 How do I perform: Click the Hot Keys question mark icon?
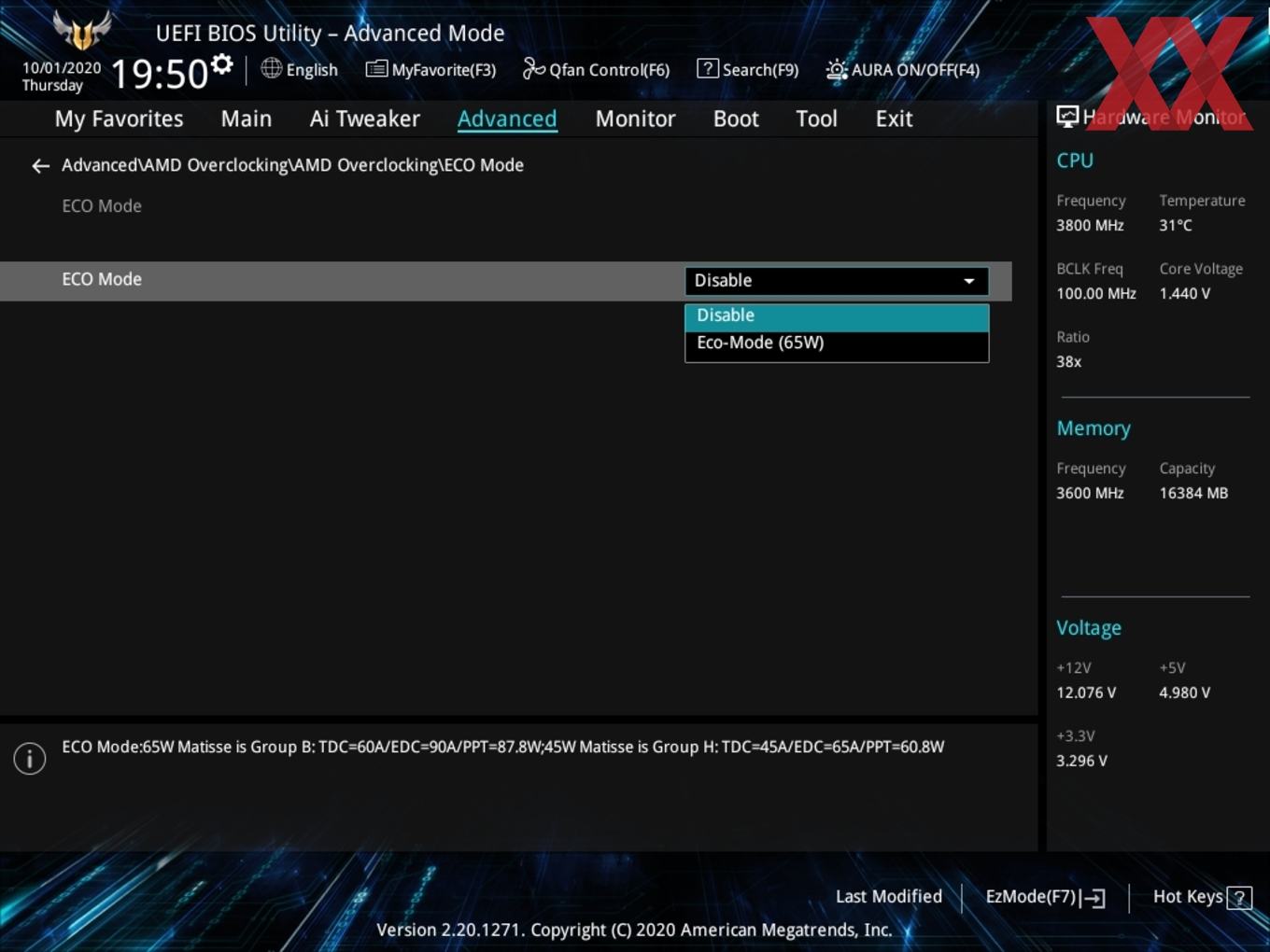pos(1239,898)
